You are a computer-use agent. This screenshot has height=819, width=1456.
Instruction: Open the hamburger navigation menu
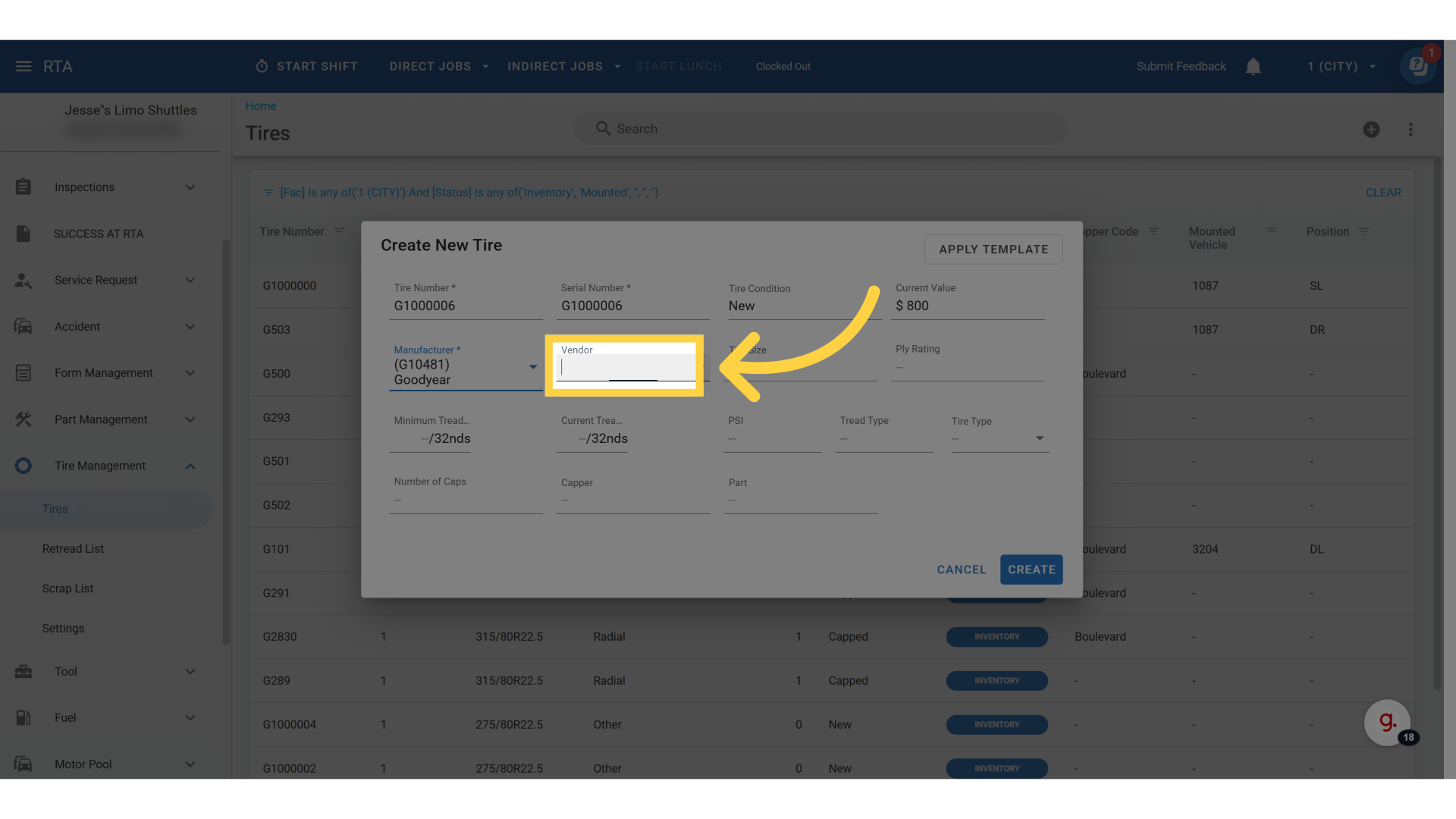click(24, 67)
